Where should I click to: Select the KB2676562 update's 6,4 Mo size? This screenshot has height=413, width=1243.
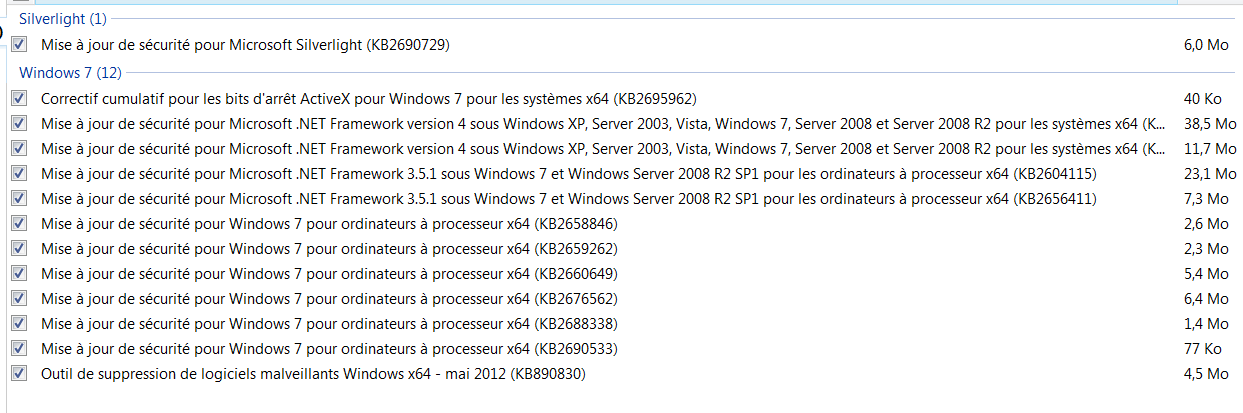pyautogui.click(x=1205, y=299)
